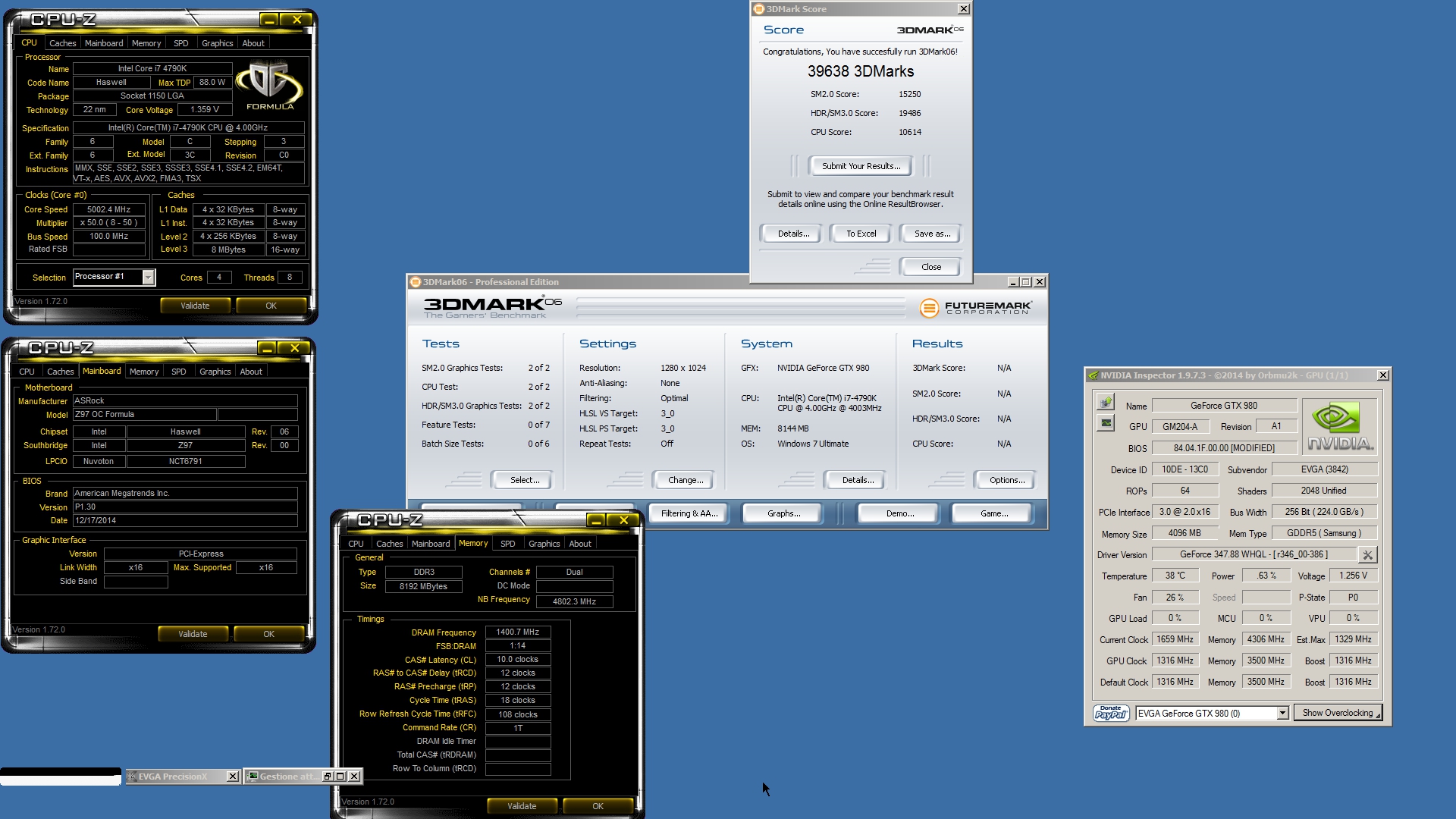Click Validate in top CPU-Z window

click(195, 306)
